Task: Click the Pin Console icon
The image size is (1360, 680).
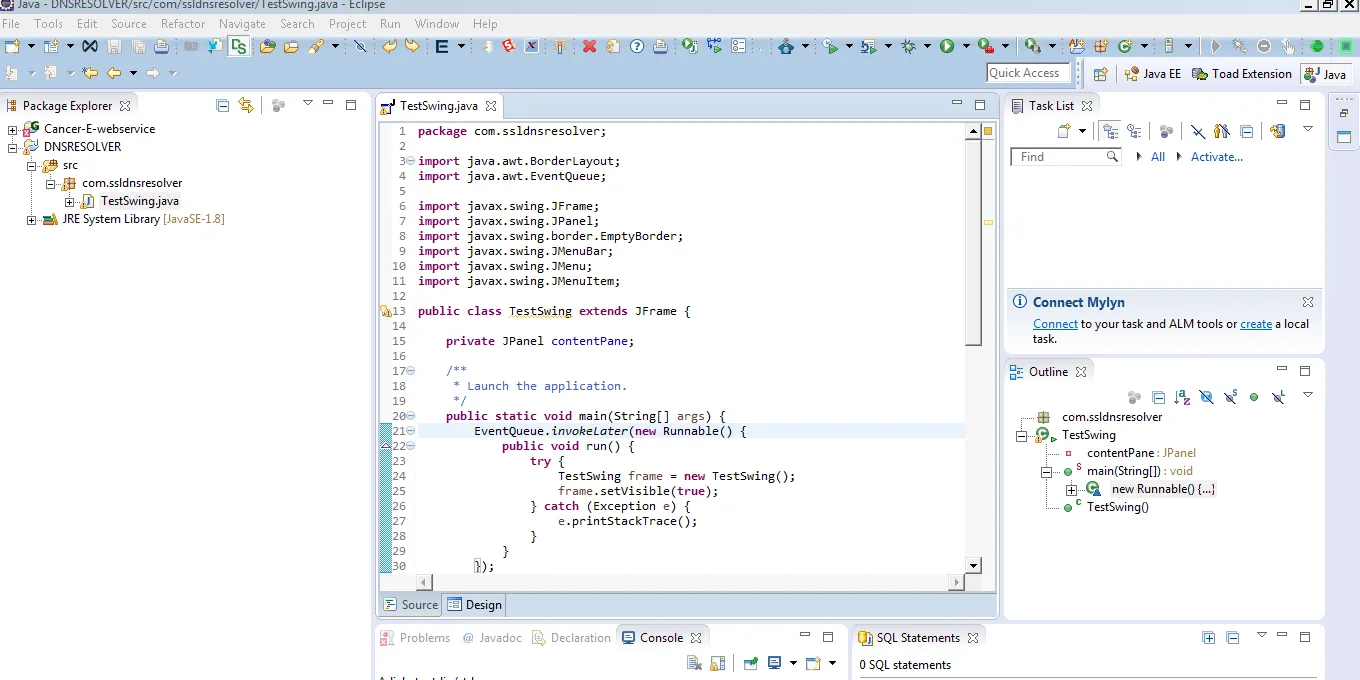Action: [750, 663]
